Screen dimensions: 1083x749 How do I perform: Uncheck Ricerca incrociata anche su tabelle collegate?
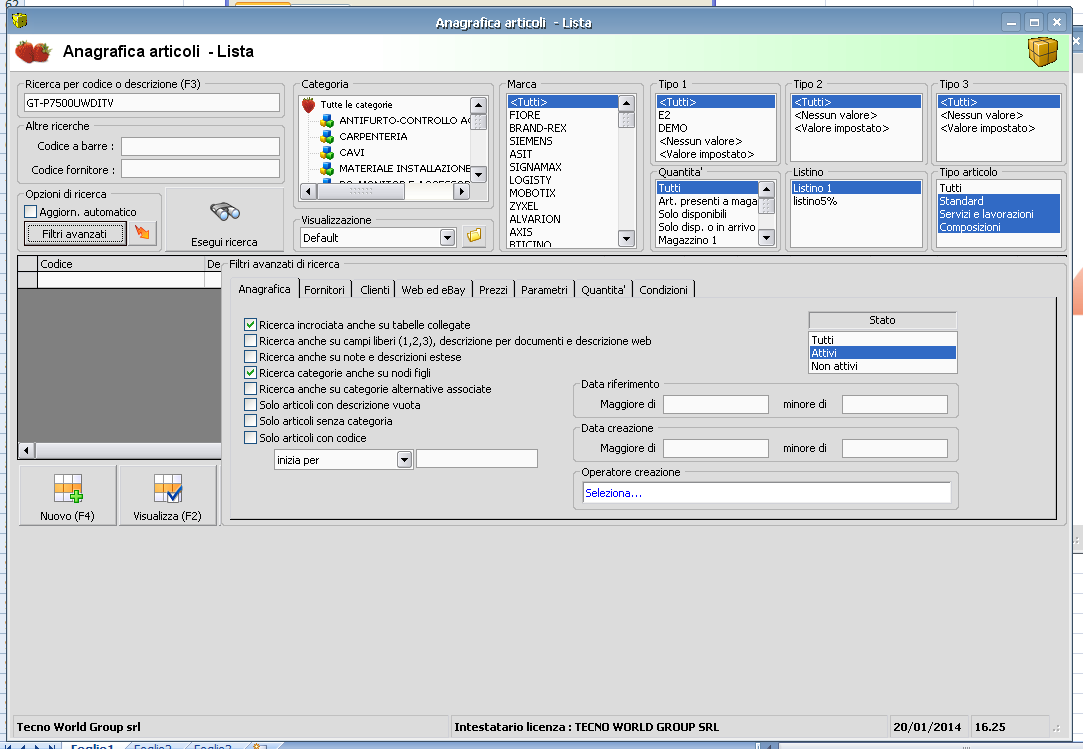[251, 325]
